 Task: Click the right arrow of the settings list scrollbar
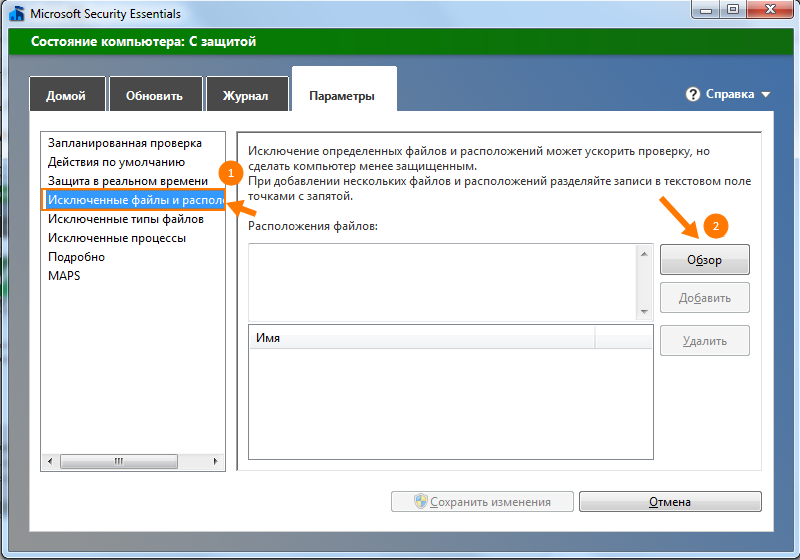coord(215,461)
